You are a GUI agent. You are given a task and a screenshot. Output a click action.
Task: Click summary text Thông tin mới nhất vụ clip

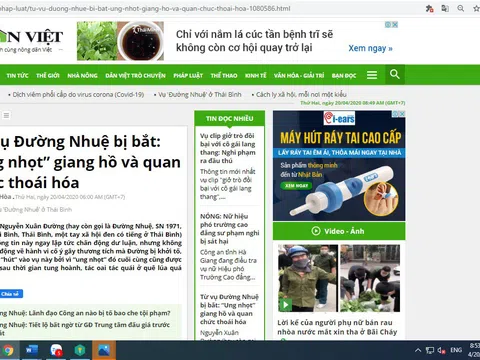tap(228, 184)
